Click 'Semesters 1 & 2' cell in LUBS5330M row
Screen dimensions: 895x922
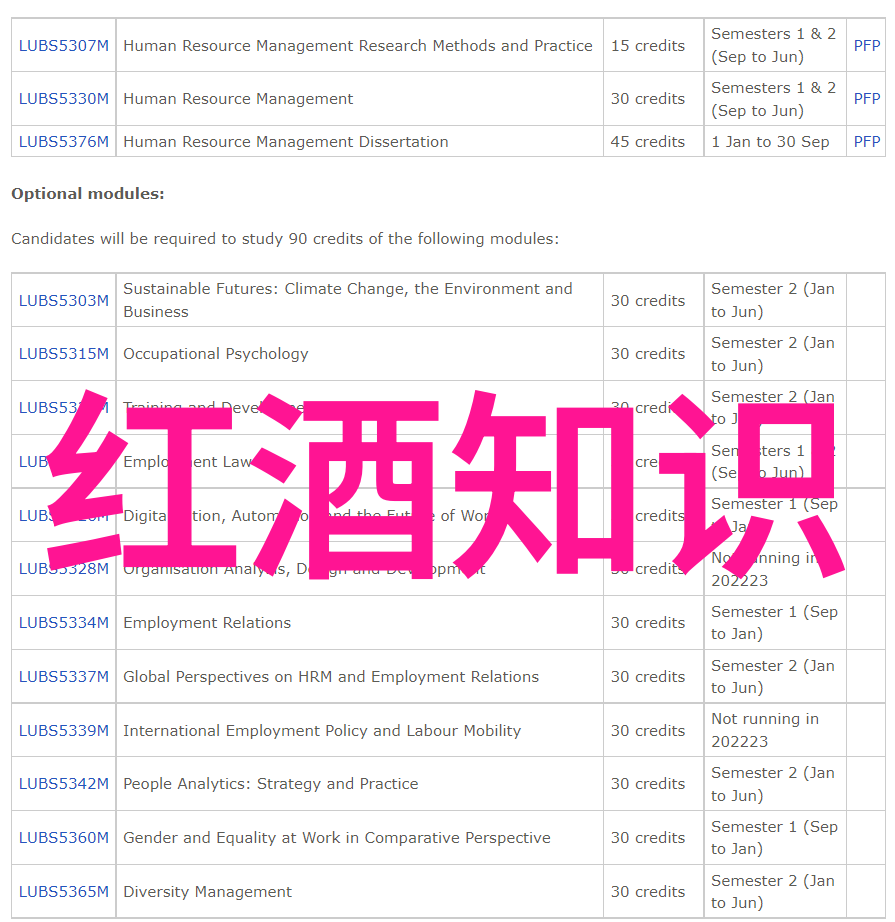(773, 99)
